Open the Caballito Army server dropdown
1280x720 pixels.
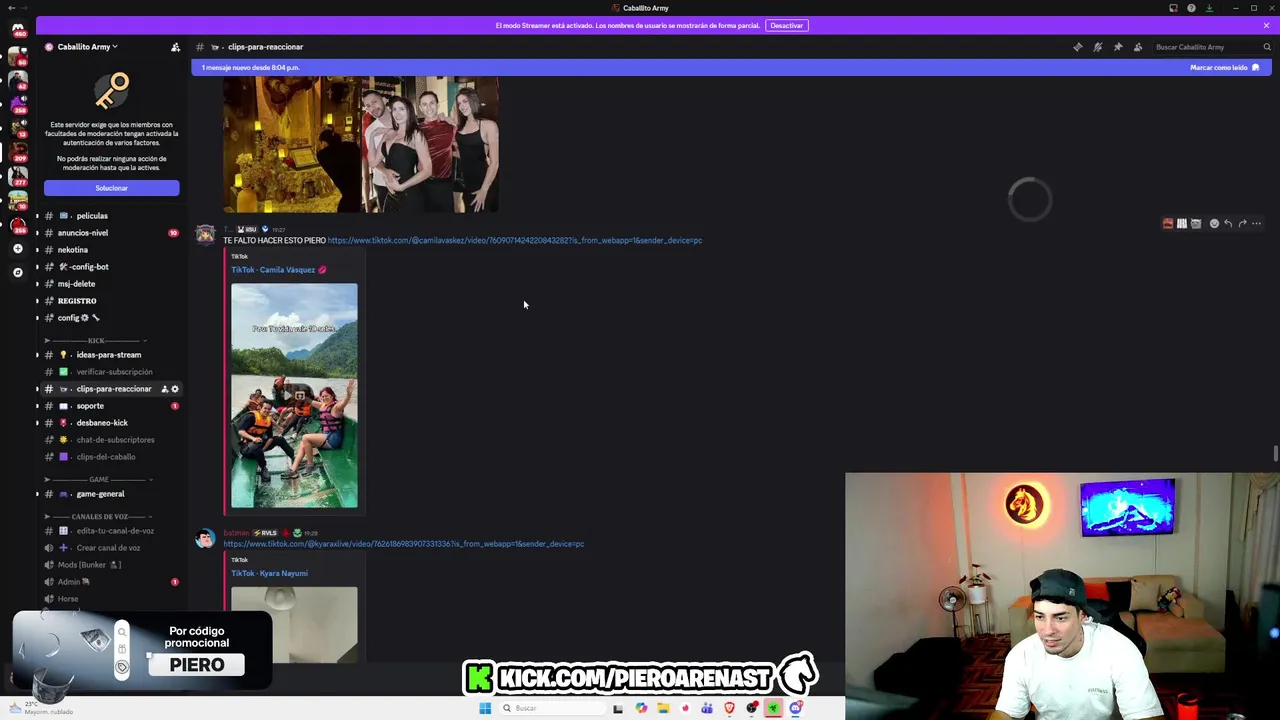click(x=87, y=47)
